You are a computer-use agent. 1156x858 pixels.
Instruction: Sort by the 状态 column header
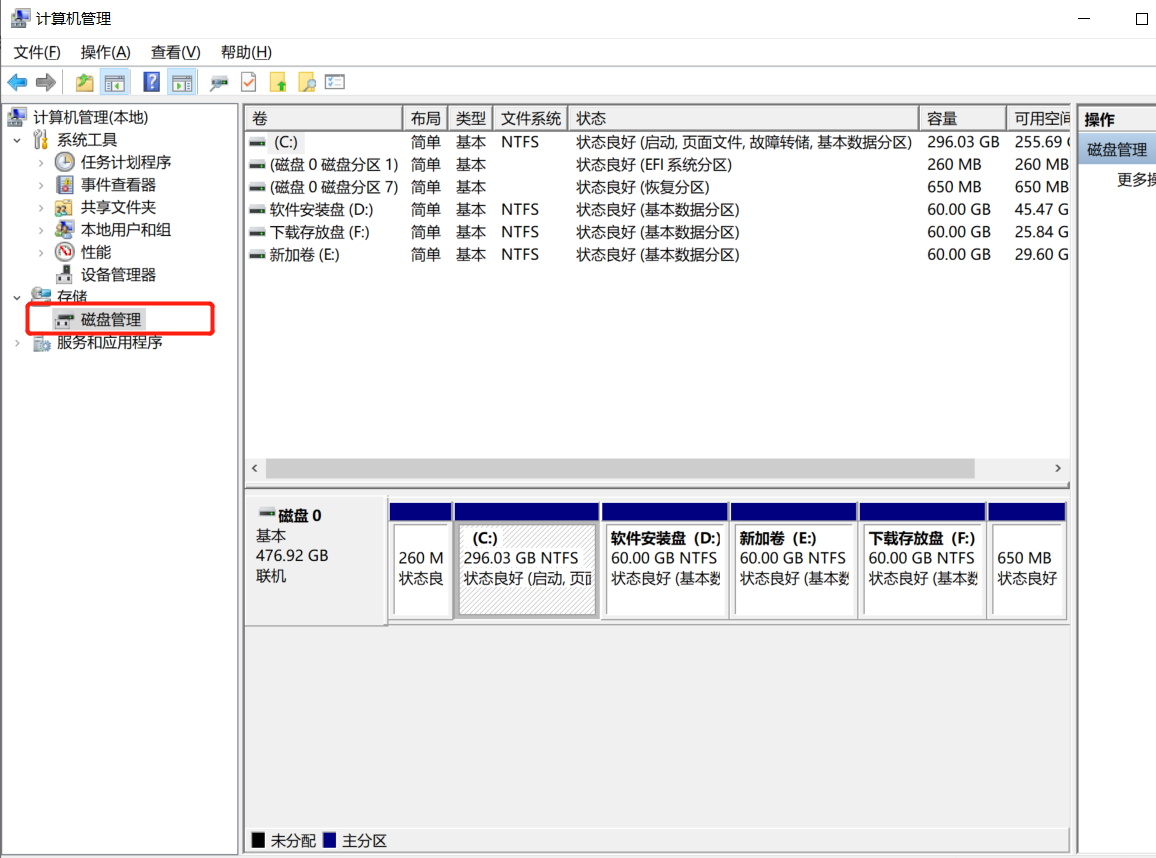point(744,118)
